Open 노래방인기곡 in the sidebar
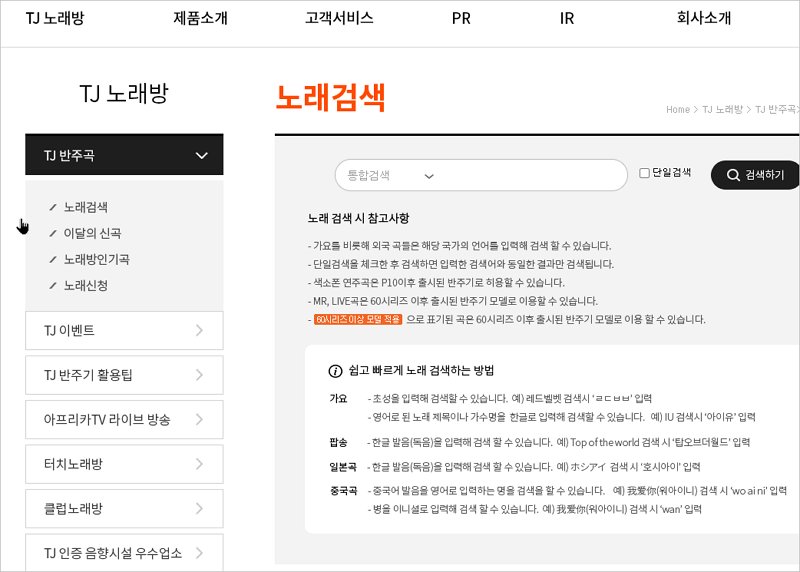 click(x=96, y=259)
